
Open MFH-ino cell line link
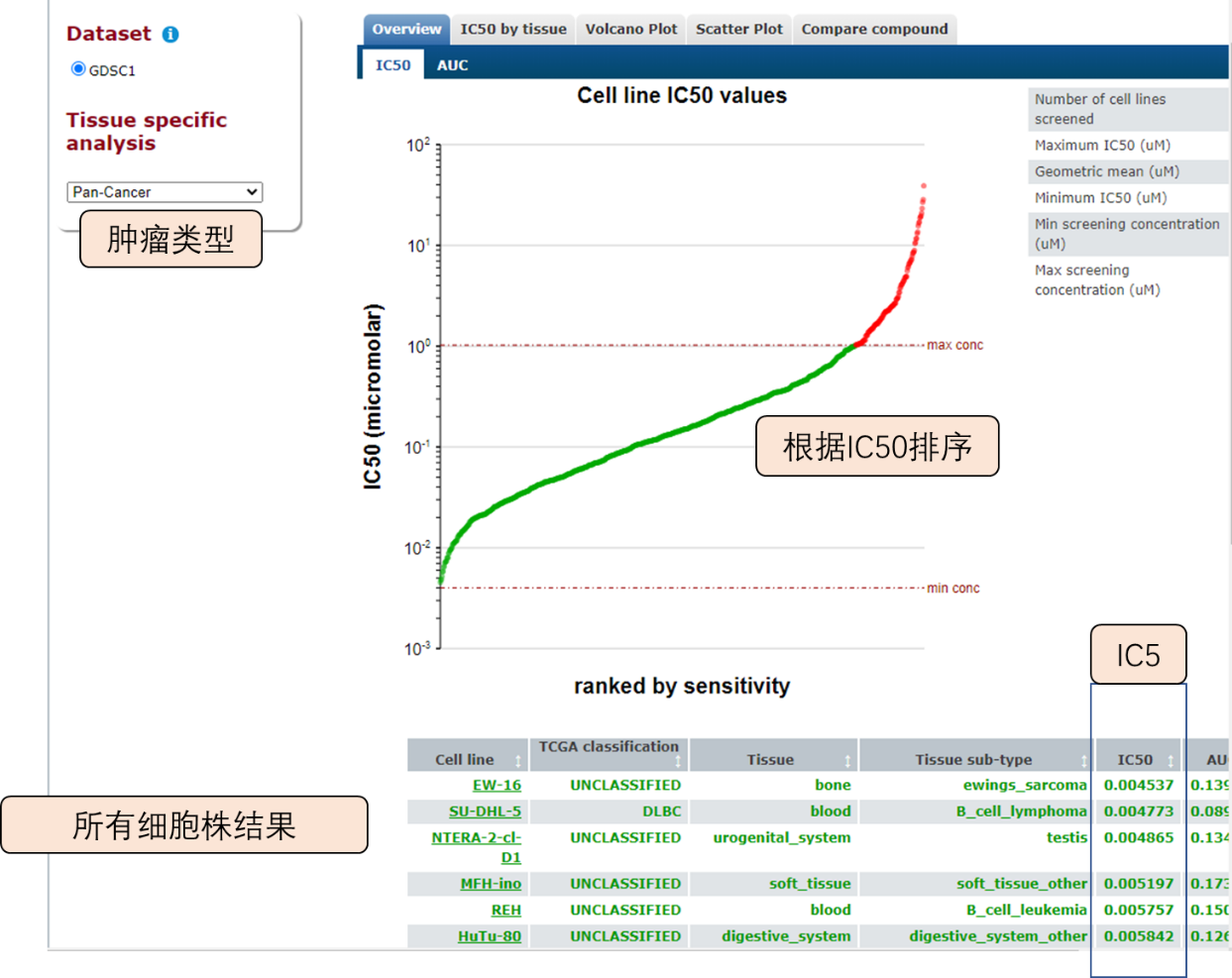[491, 883]
